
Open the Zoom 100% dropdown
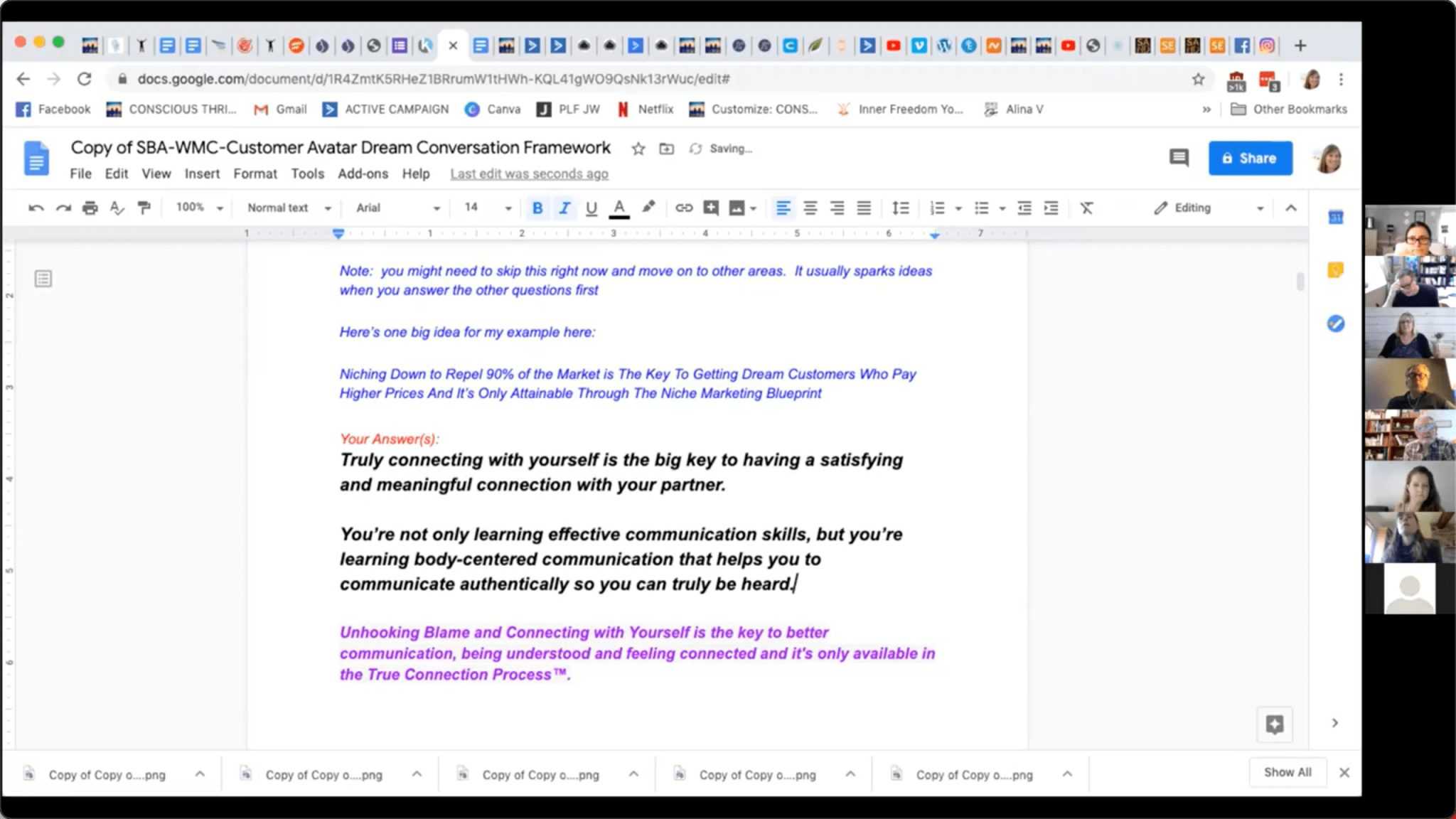[x=199, y=208]
